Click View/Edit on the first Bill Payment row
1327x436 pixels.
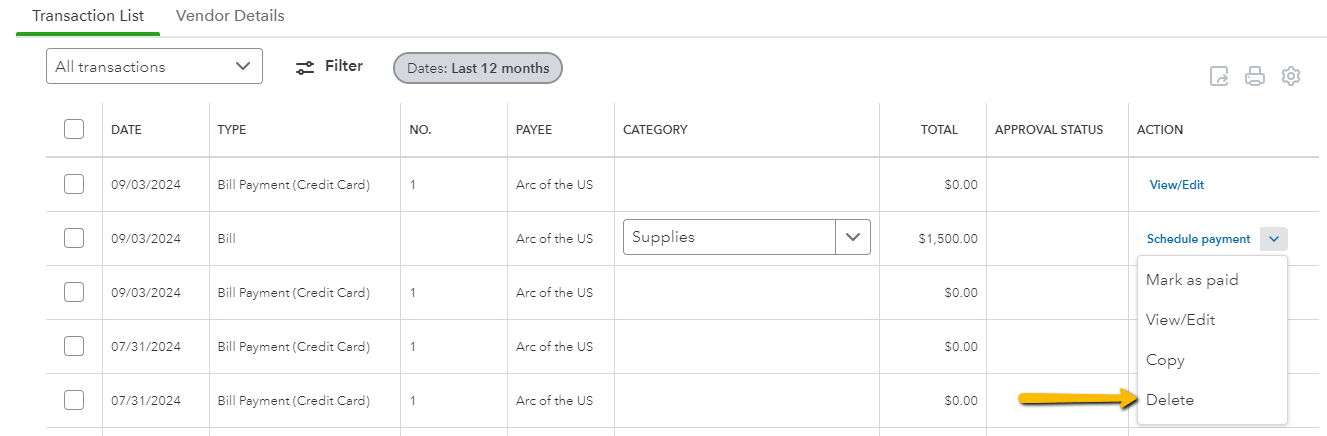click(x=1177, y=185)
